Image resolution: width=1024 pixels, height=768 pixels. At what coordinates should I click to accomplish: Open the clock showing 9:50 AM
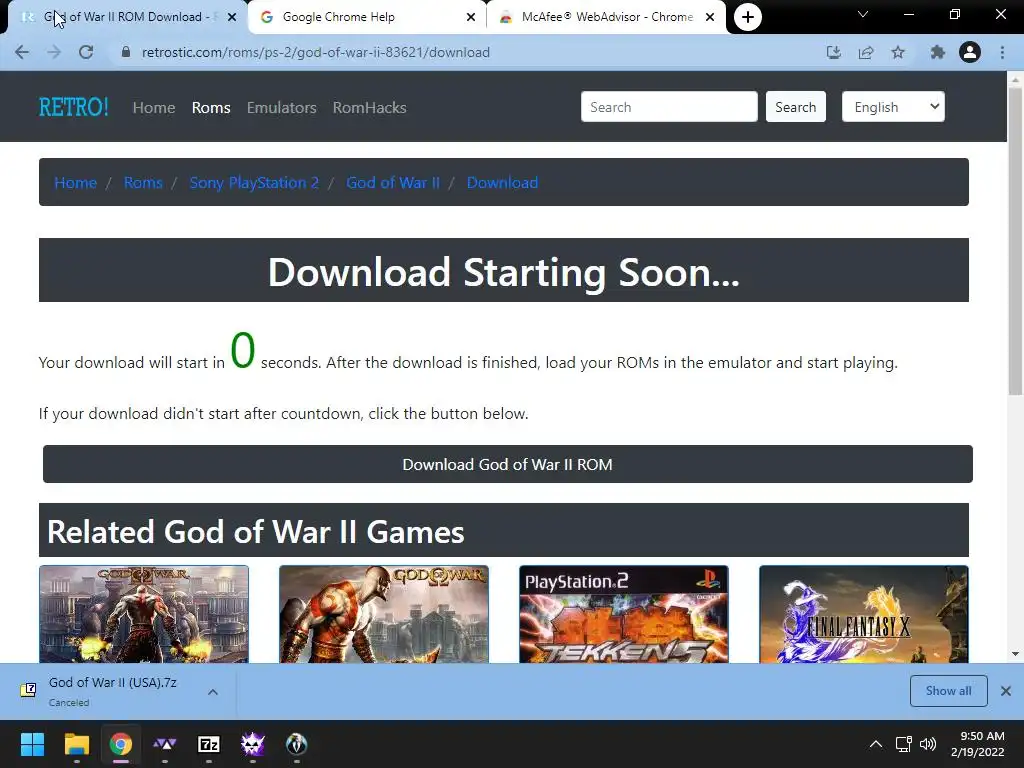coord(977,744)
